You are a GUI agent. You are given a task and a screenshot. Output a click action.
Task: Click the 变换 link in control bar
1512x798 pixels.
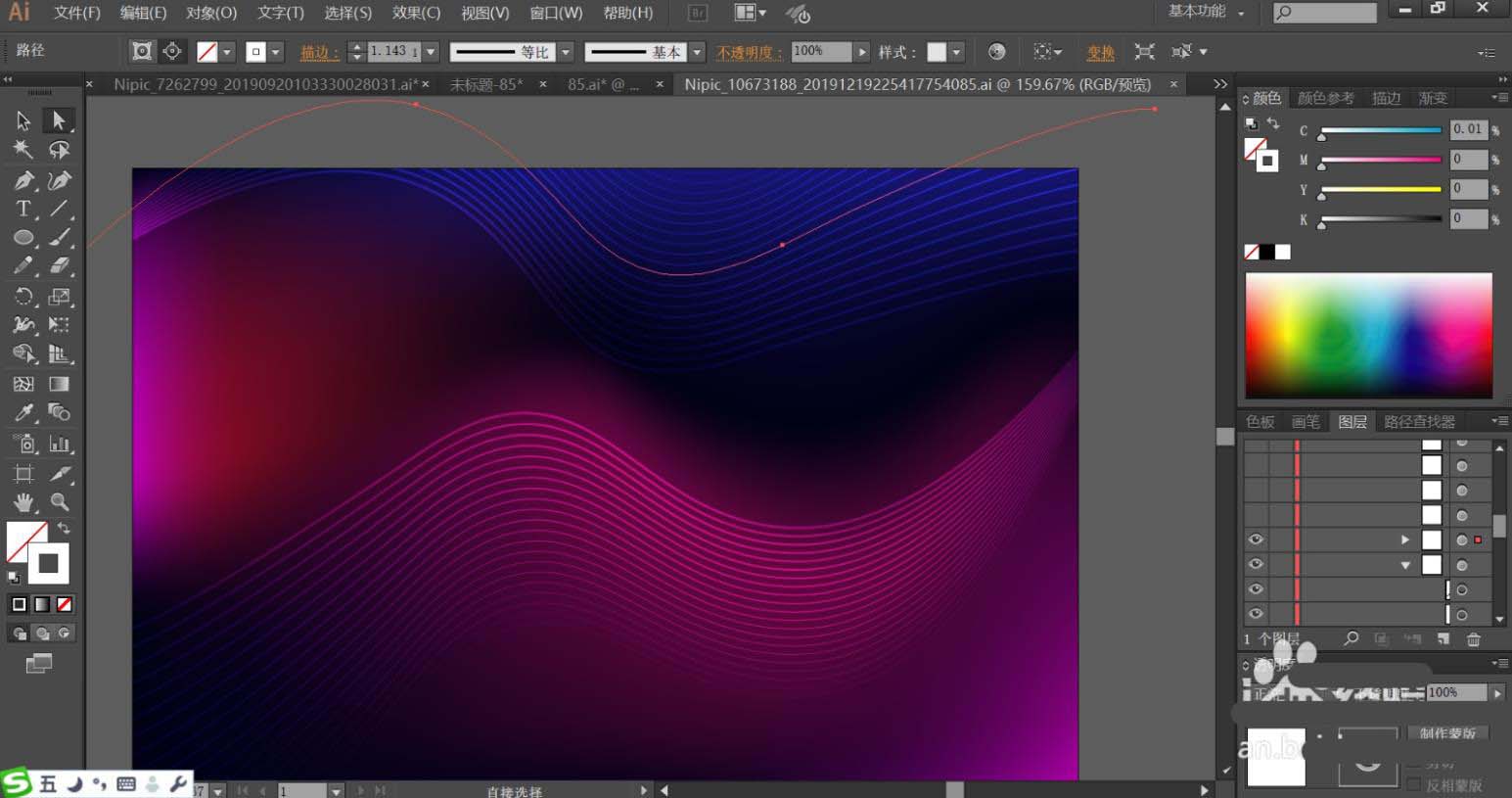point(1100,53)
